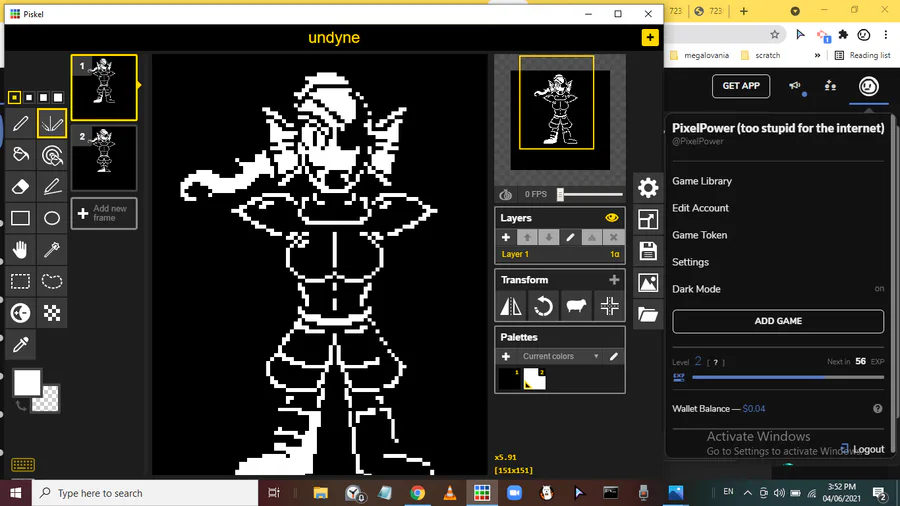Select the black palette color 1
Screen dimensions: 900x506
click(509, 379)
